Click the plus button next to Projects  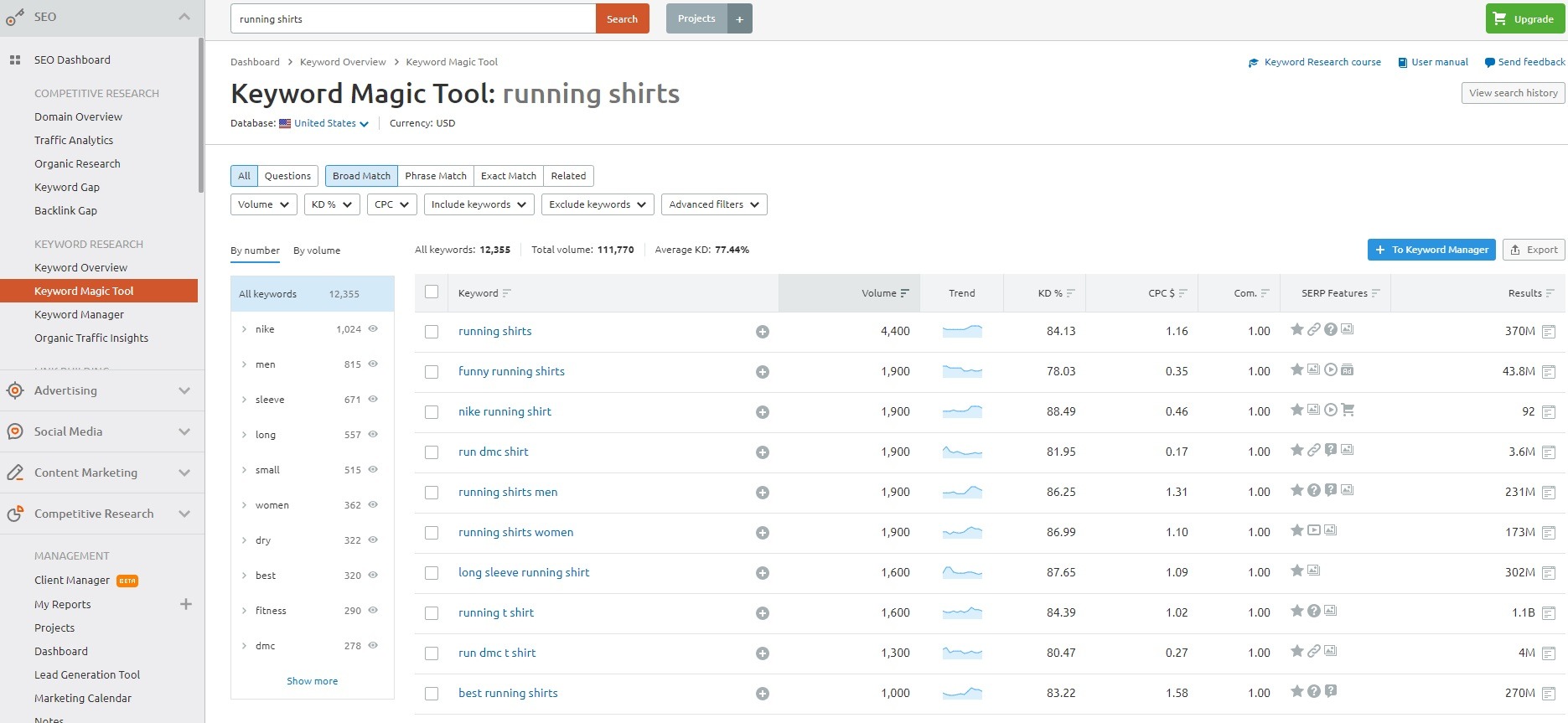point(740,18)
